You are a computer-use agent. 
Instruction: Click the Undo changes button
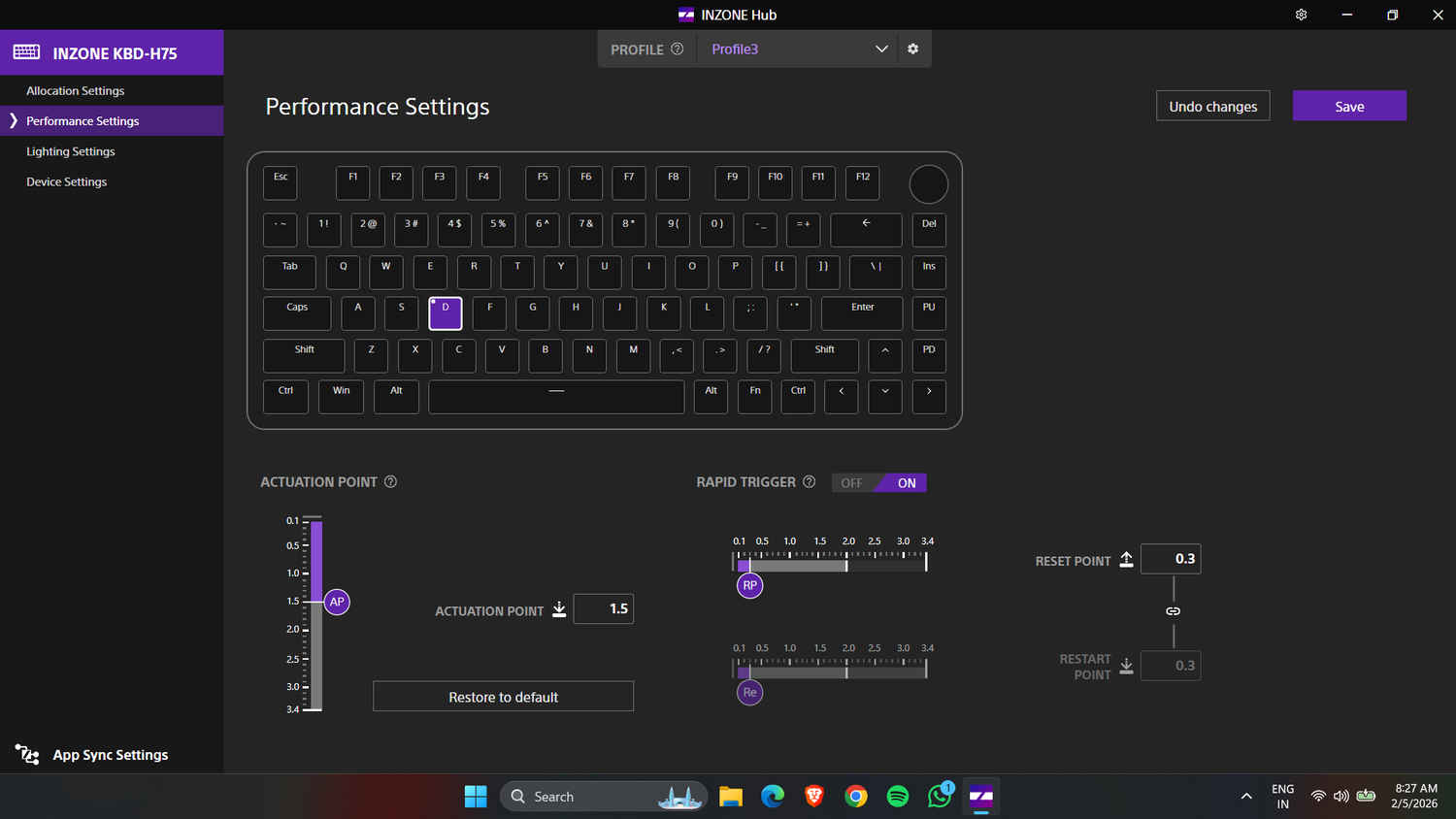point(1212,106)
